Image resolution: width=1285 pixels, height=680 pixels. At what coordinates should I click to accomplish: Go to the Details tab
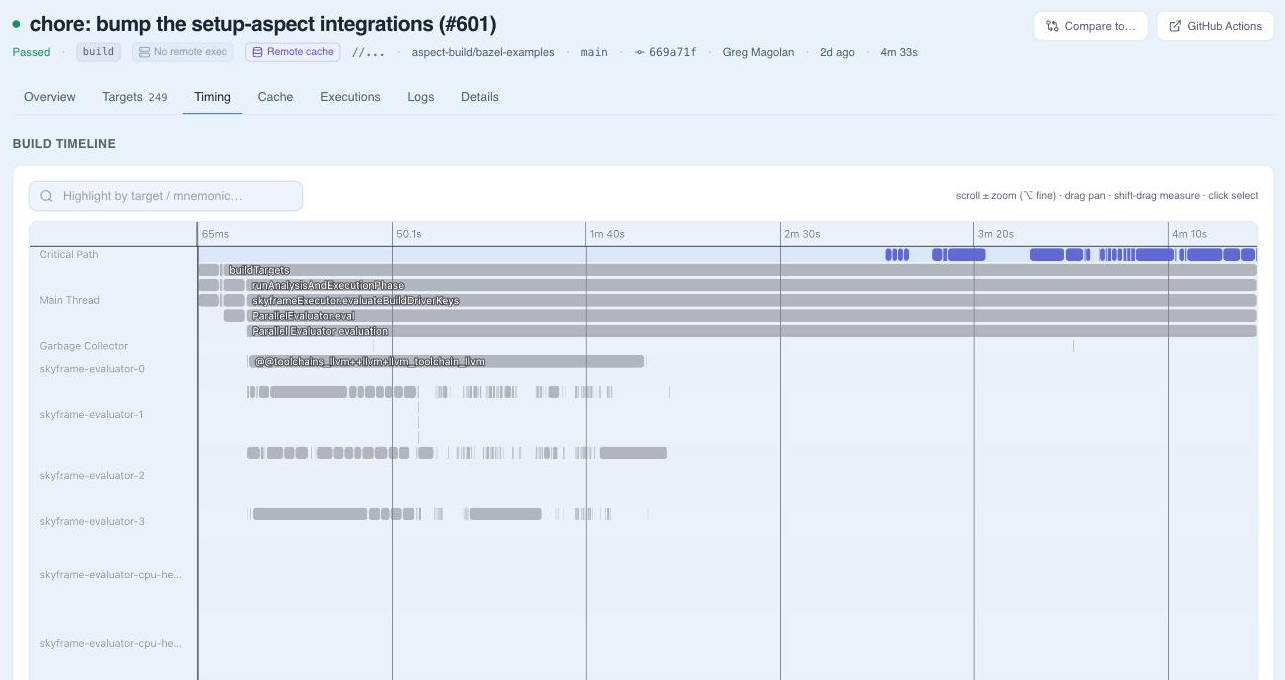coord(480,97)
